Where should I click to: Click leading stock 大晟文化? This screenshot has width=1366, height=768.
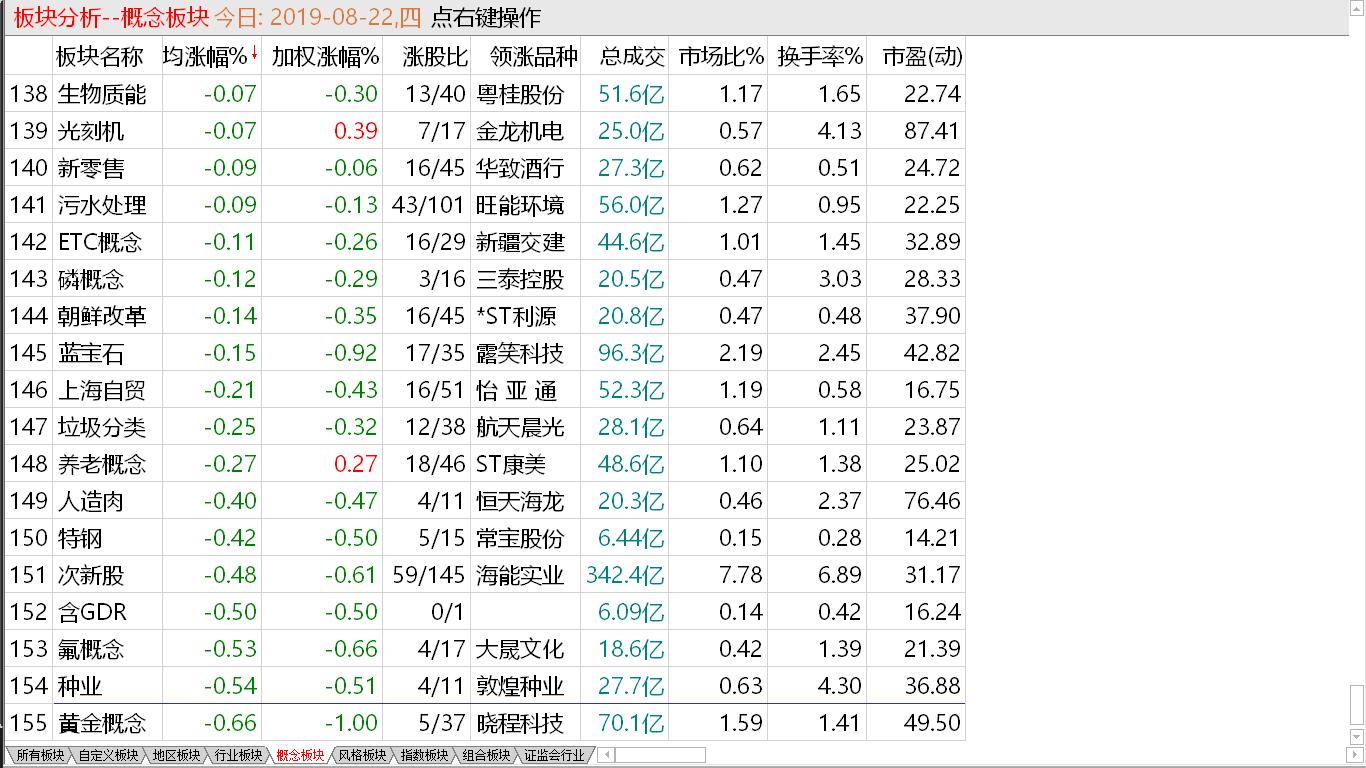[520, 649]
